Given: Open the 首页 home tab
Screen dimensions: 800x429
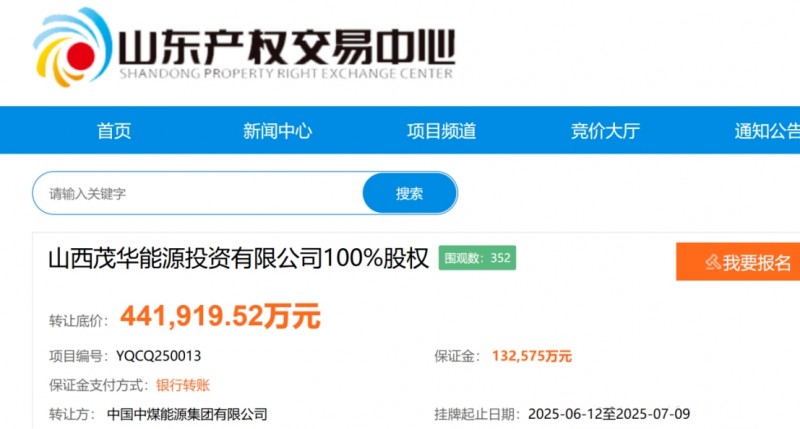Looking at the screenshot, I should [x=114, y=131].
